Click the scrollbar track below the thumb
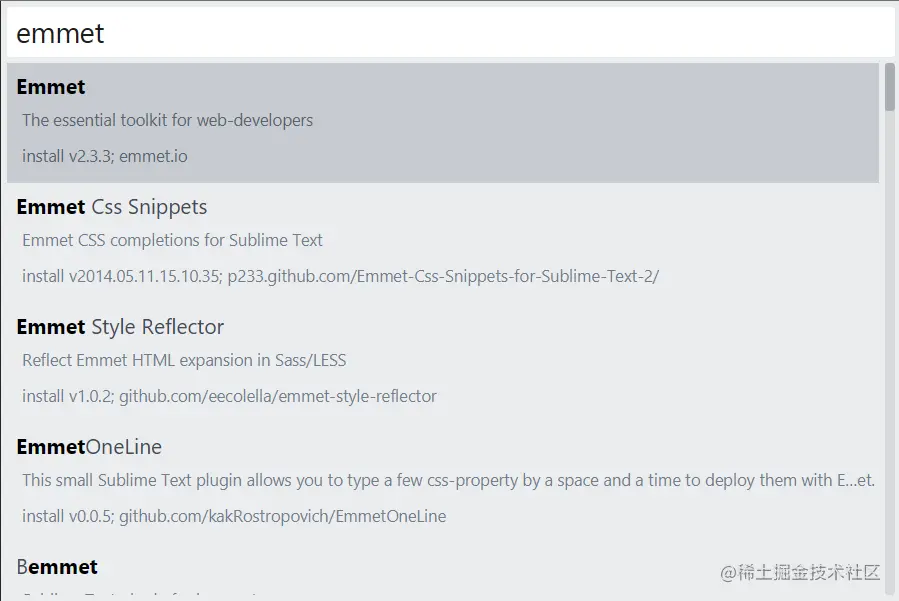This screenshot has width=899, height=601. pos(889,350)
